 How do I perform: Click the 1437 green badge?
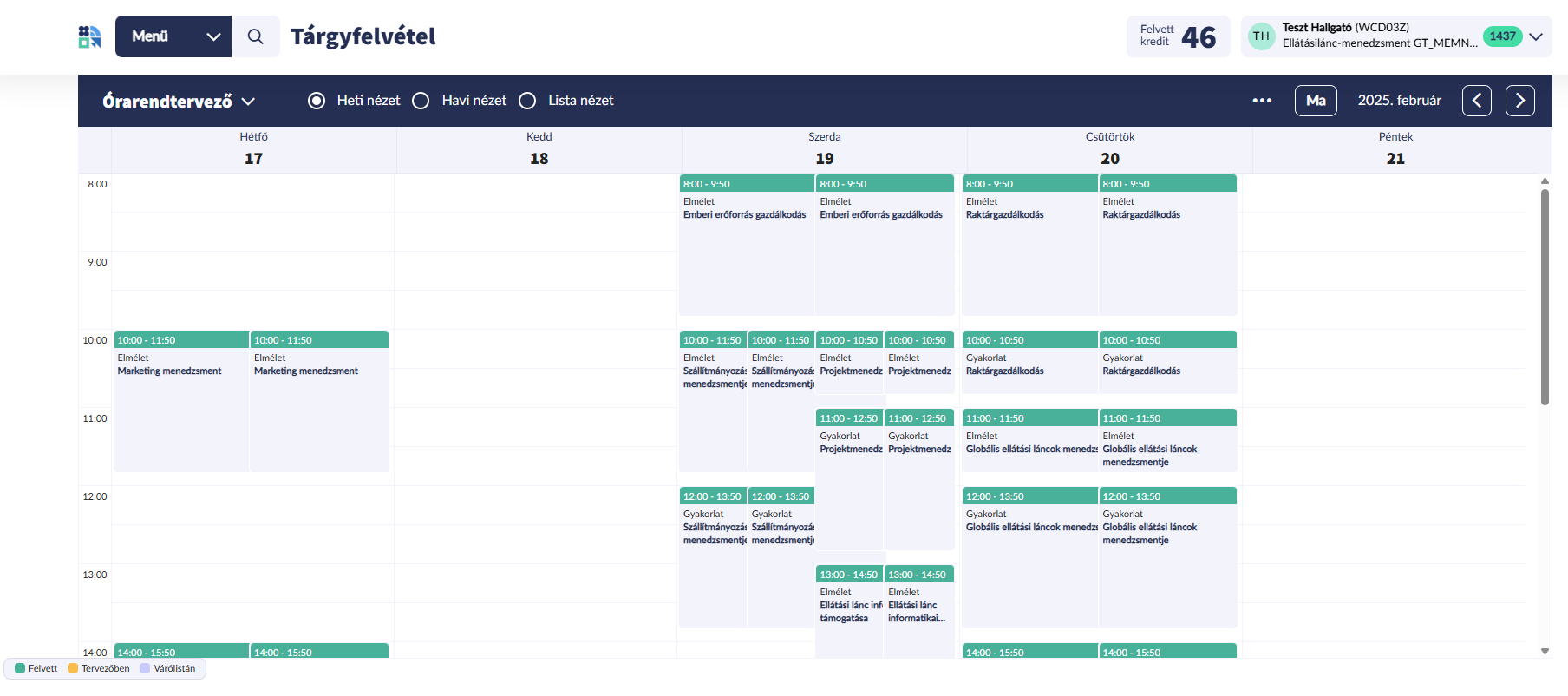(1502, 36)
